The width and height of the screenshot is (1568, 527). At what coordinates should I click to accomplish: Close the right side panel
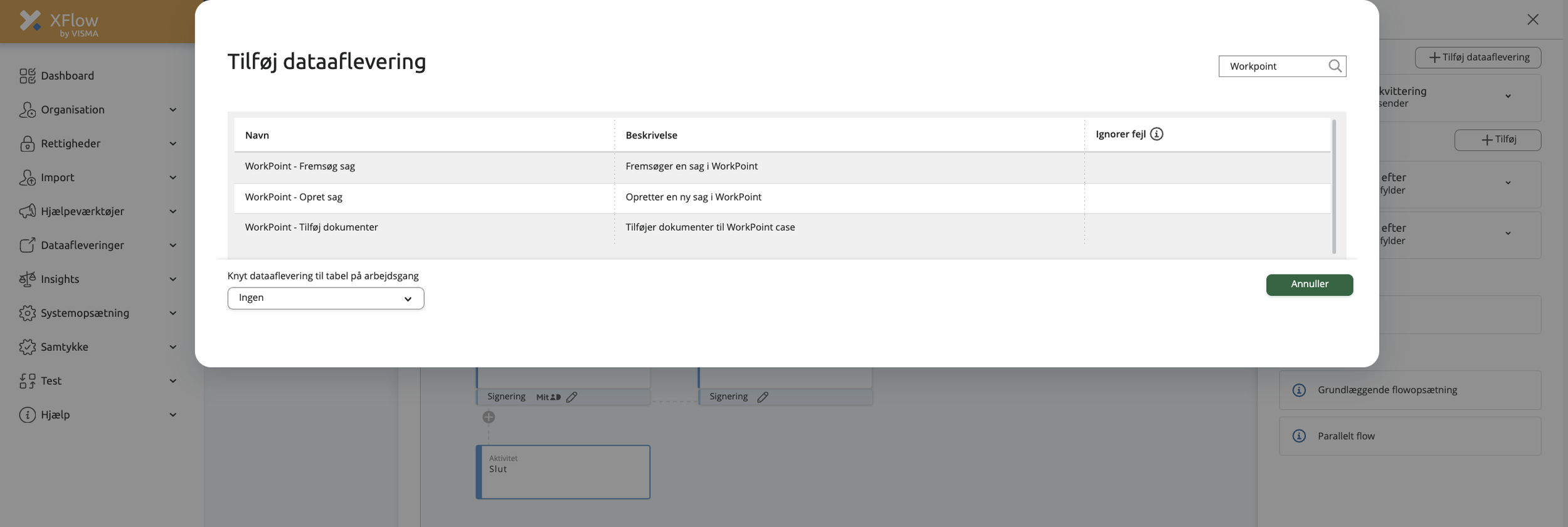coord(1533,19)
